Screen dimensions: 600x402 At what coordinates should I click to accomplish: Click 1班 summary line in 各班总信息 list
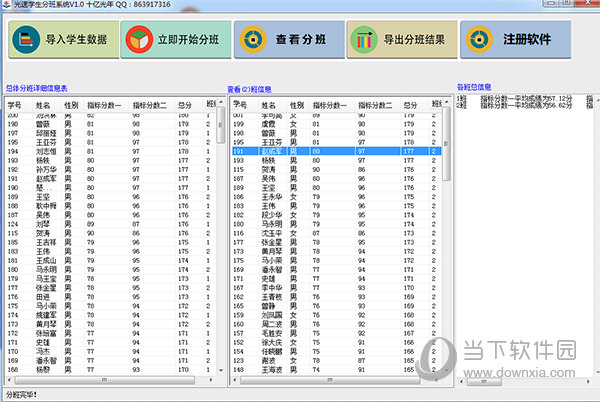(520, 99)
